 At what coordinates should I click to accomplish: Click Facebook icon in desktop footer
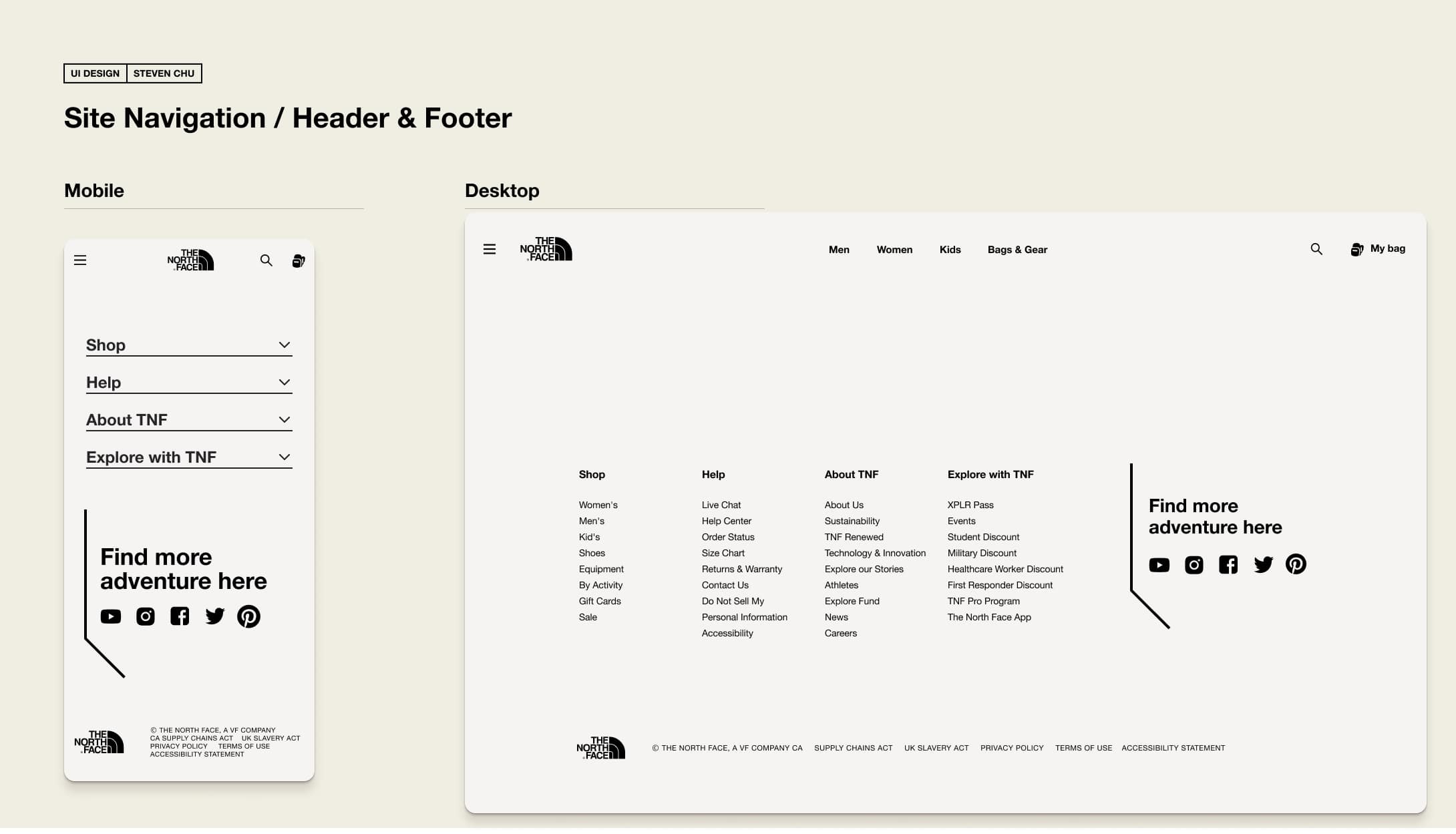click(1228, 565)
